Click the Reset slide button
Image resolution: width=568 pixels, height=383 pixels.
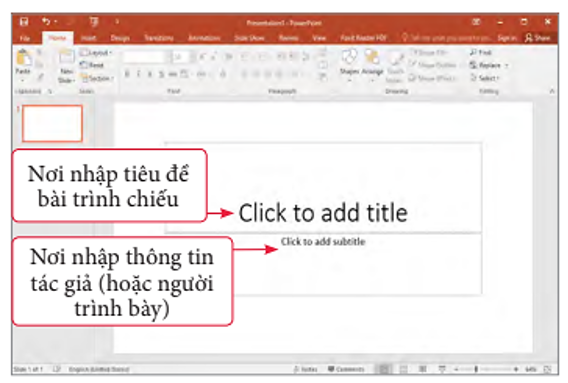pos(92,65)
